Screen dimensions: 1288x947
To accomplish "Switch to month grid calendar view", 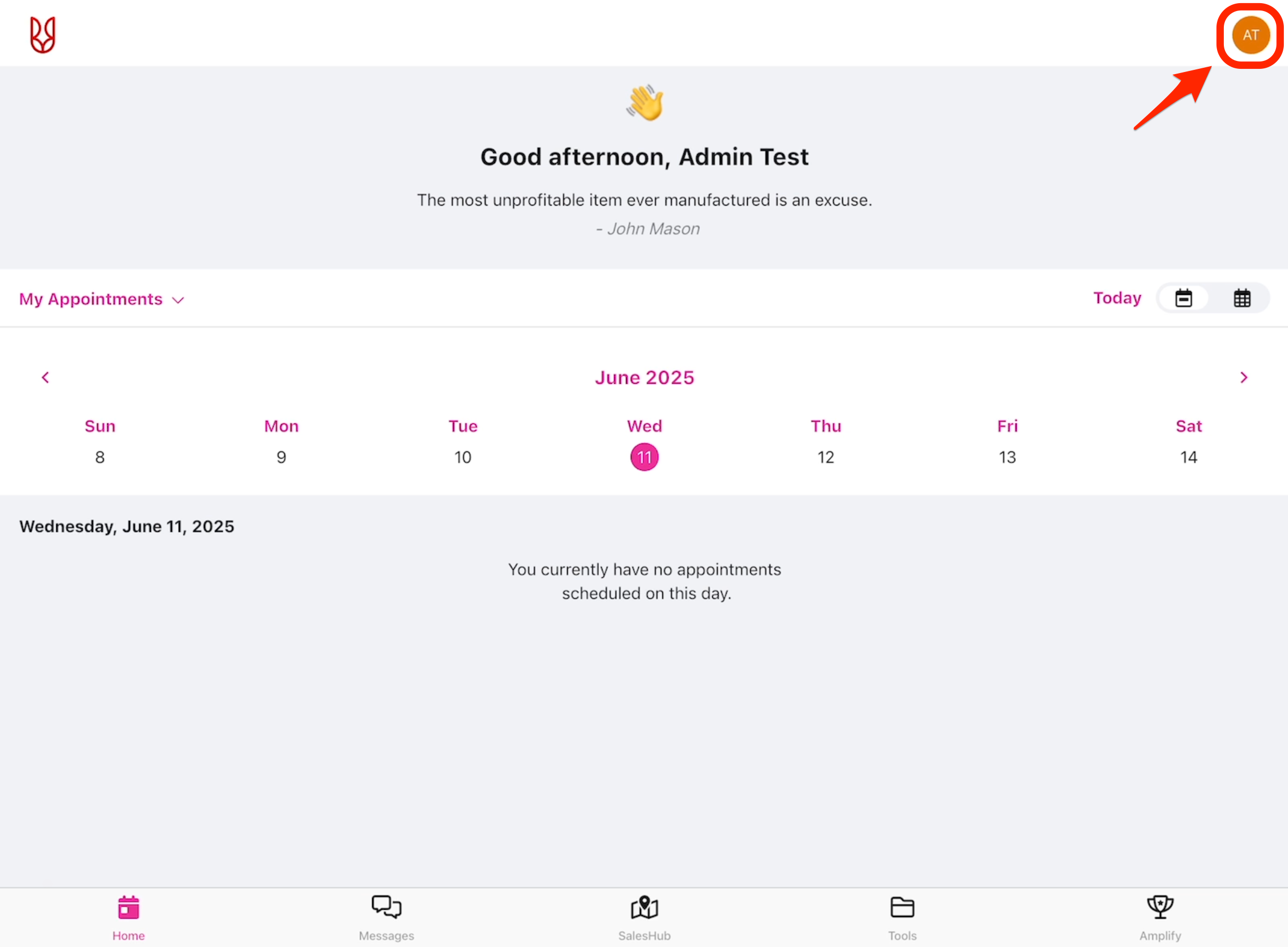I will pyautogui.click(x=1242, y=298).
